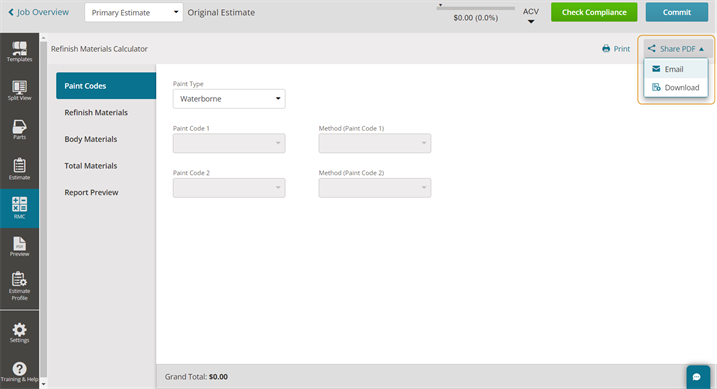
Task: Open the Paint Type Waterborne dropdown
Action: click(229, 99)
